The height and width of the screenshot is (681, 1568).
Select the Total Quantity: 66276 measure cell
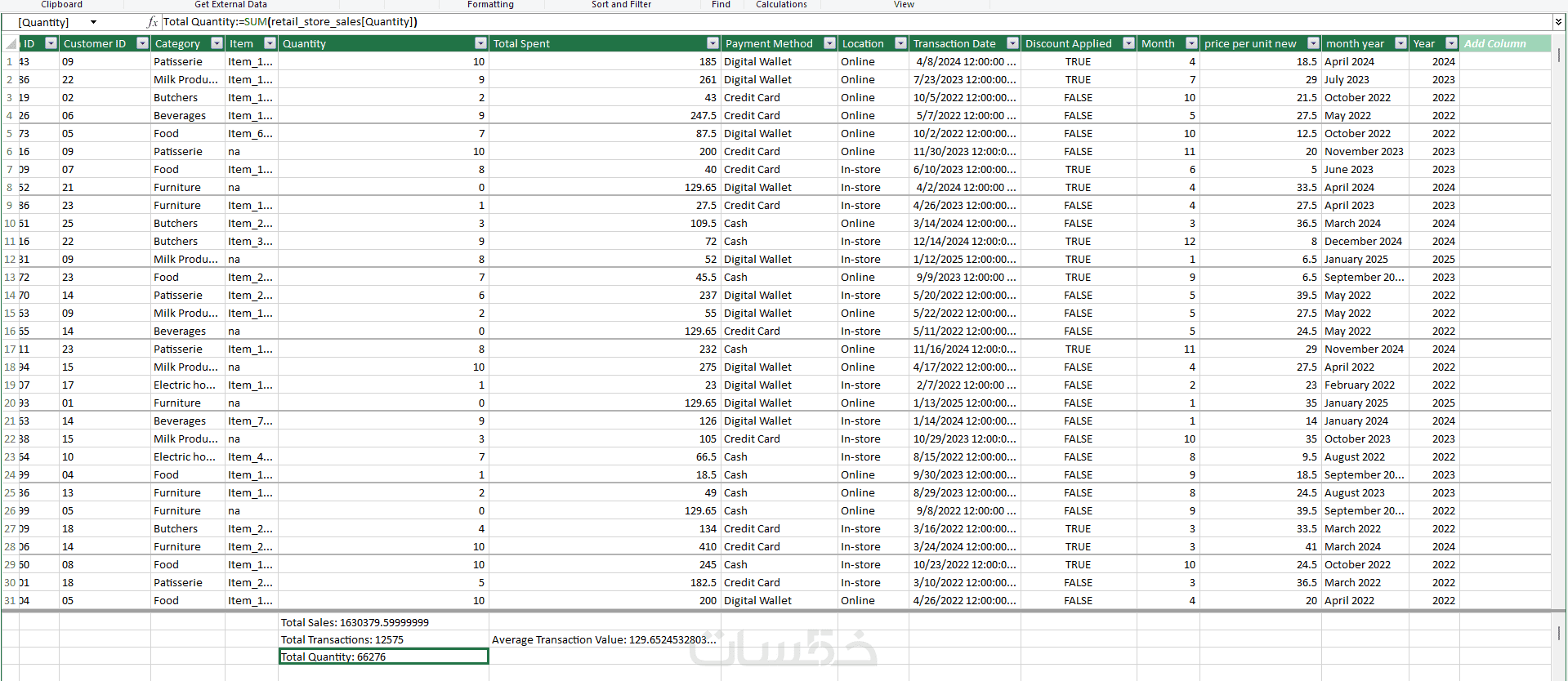[x=383, y=657]
